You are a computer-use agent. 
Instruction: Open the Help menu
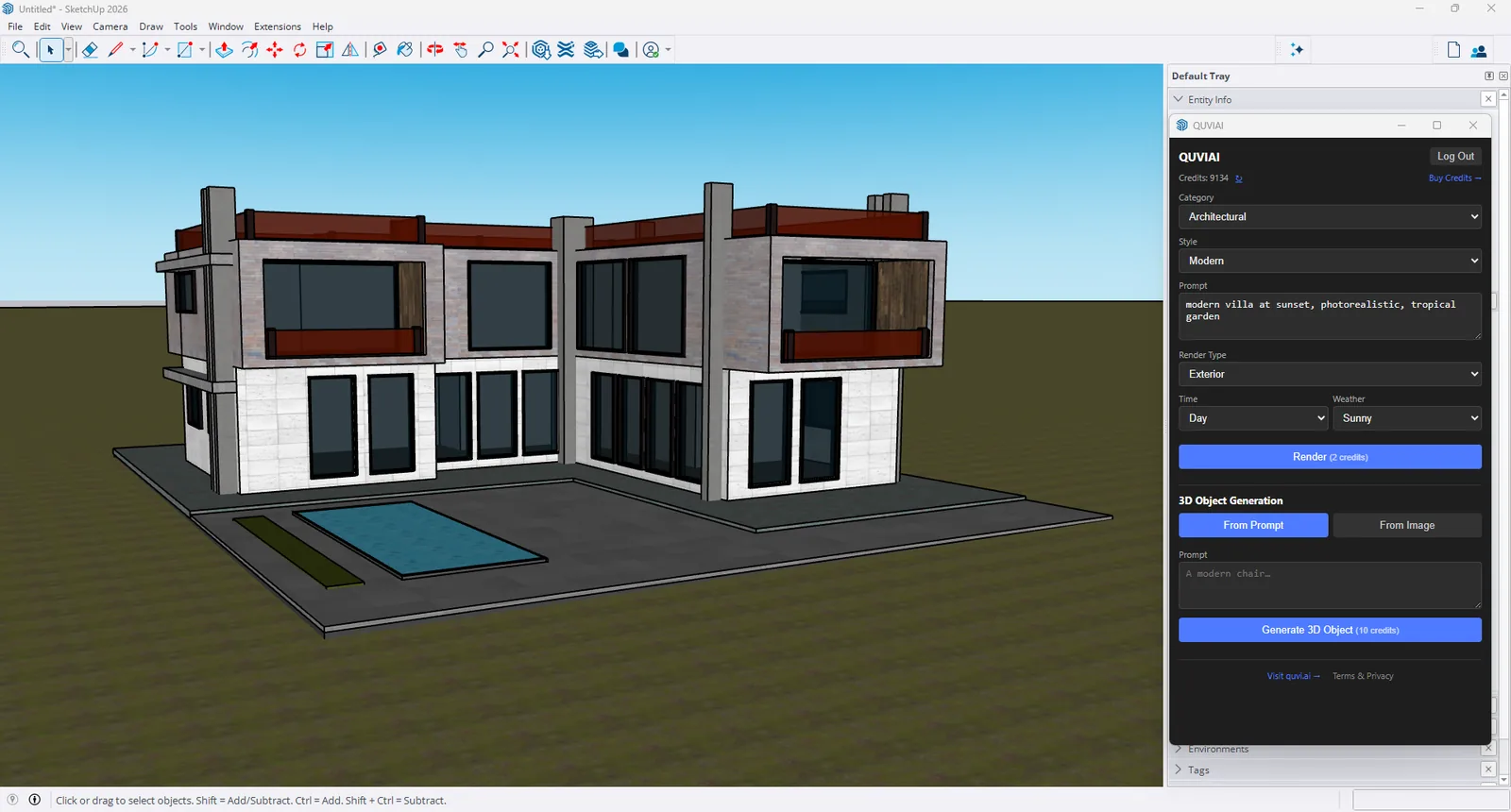(x=323, y=26)
